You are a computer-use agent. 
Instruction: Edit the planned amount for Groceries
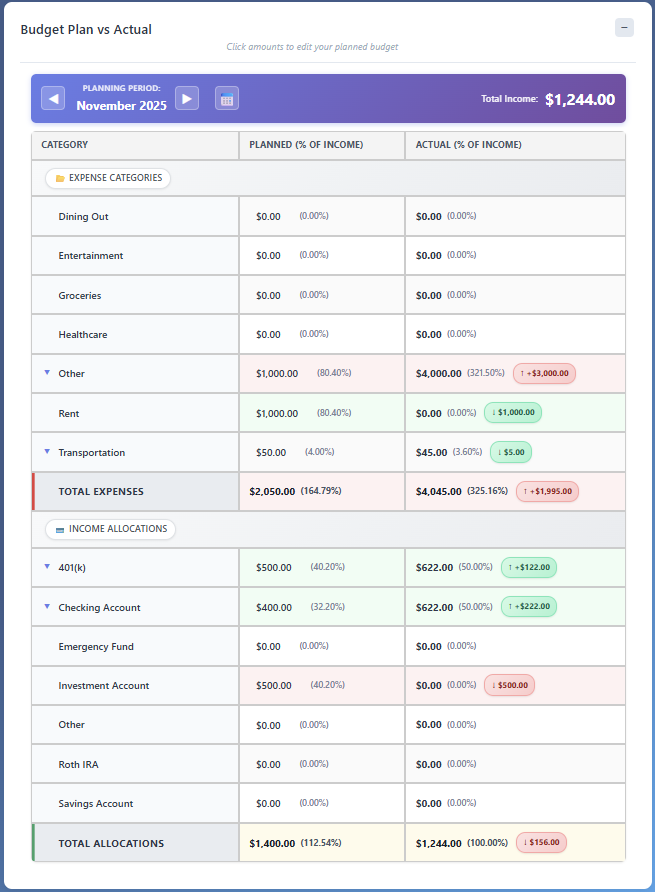pyautogui.click(x=266, y=295)
